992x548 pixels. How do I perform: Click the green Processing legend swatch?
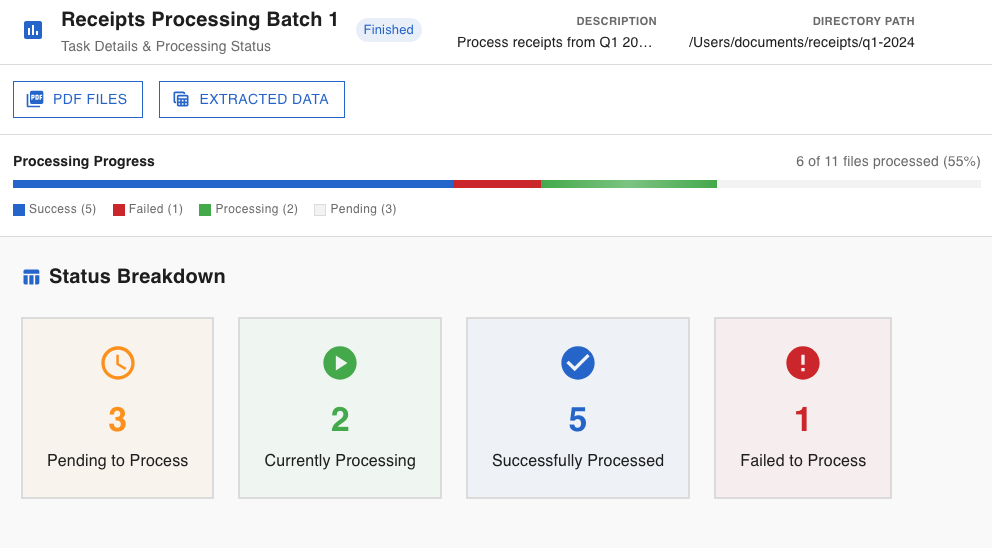[x=205, y=210]
